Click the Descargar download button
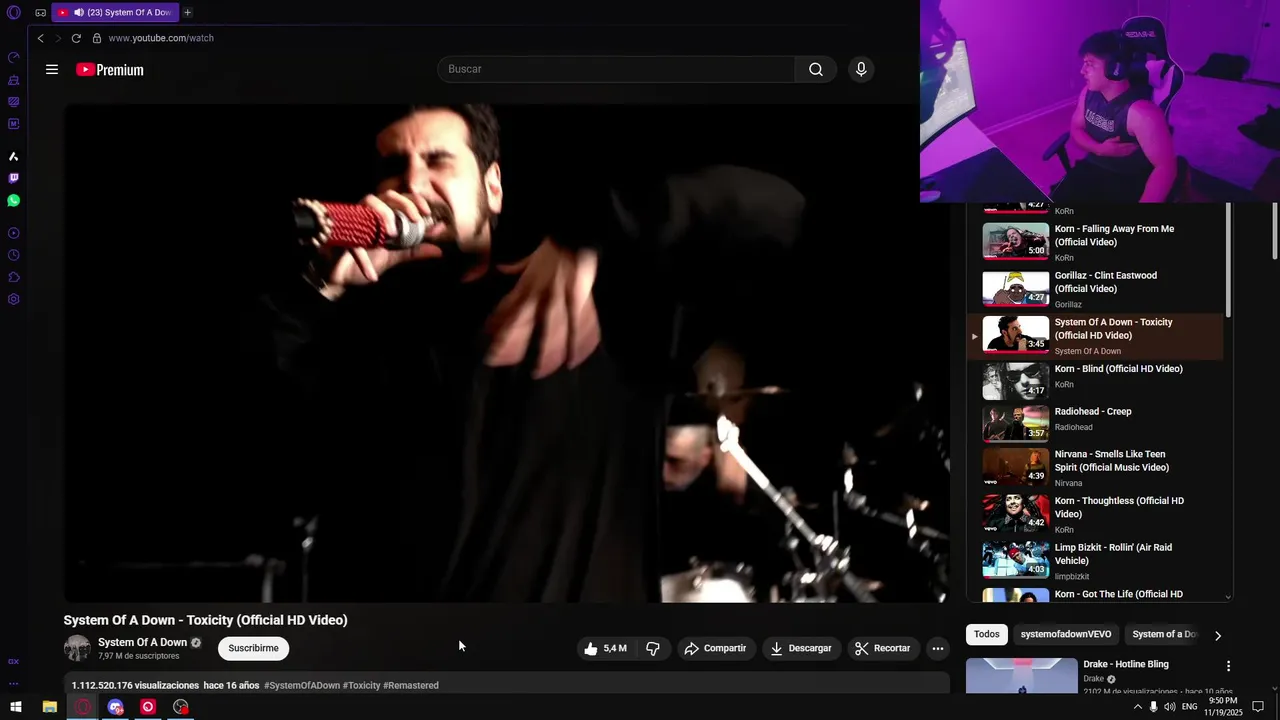This screenshot has width=1280, height=720. coord(801,648)
